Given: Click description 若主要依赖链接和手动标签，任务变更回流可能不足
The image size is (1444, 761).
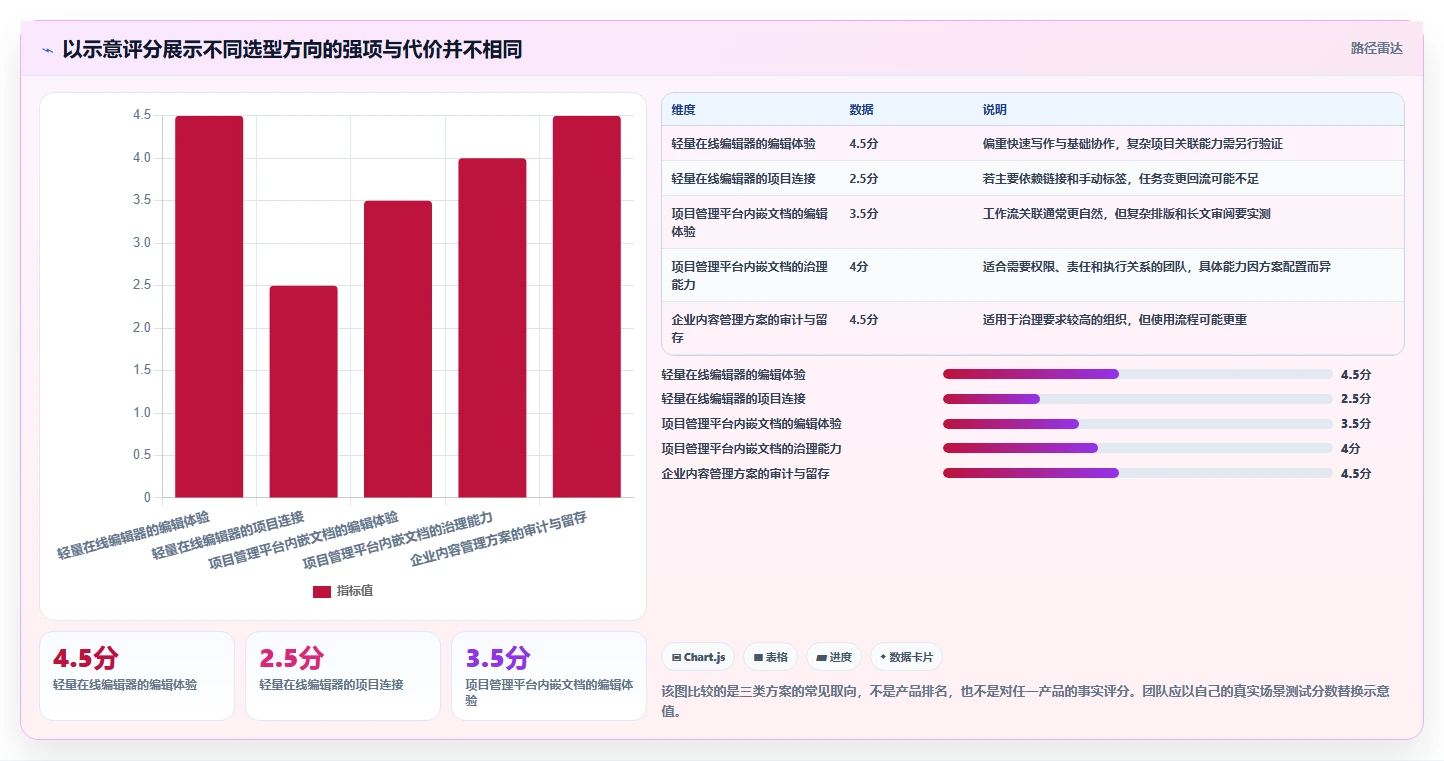Looking at the screenshot, I should tap(1120, 179).
